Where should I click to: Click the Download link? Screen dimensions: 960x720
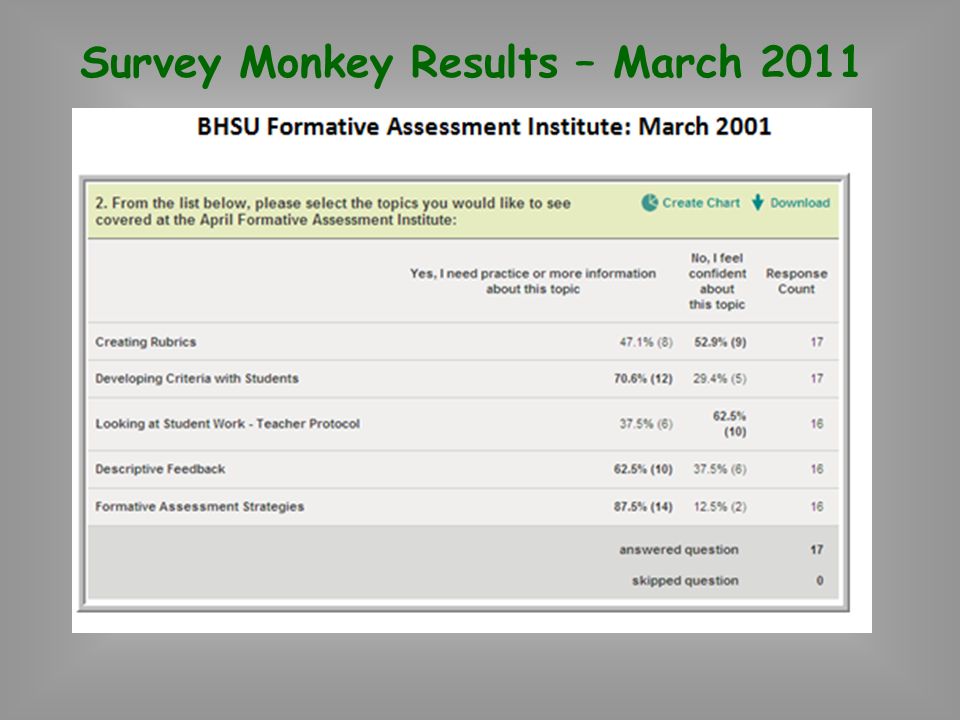(x=800, y=203)
